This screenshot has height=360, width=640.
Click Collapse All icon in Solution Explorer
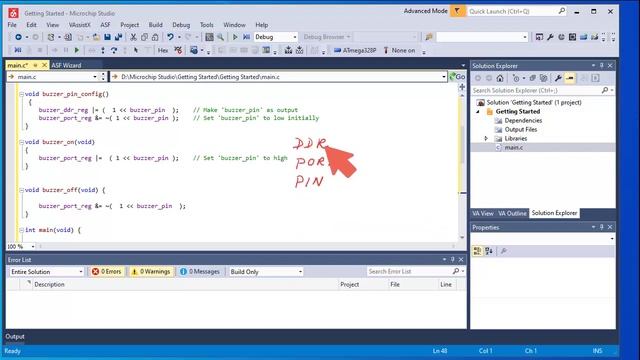[x=533, y=78]
